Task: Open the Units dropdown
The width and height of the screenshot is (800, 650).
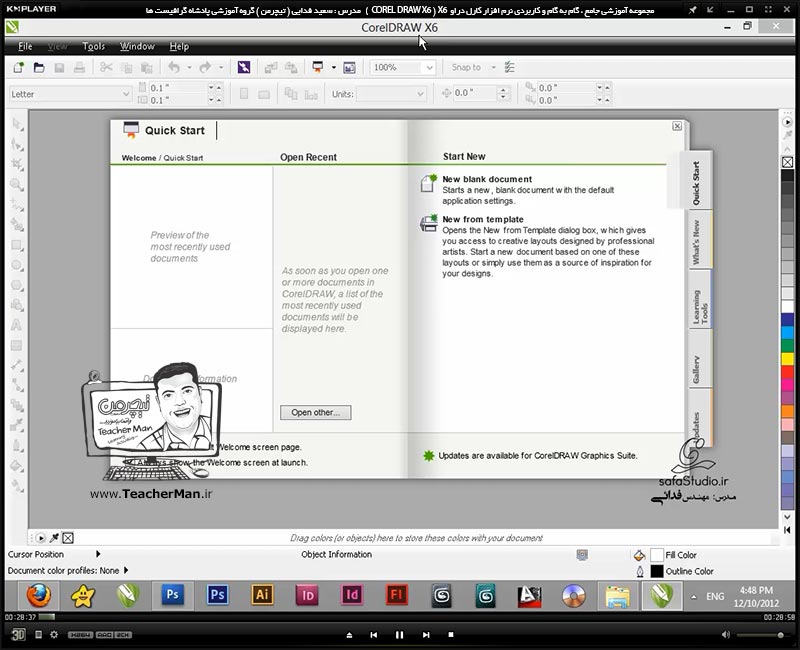Action: [420, 94]
